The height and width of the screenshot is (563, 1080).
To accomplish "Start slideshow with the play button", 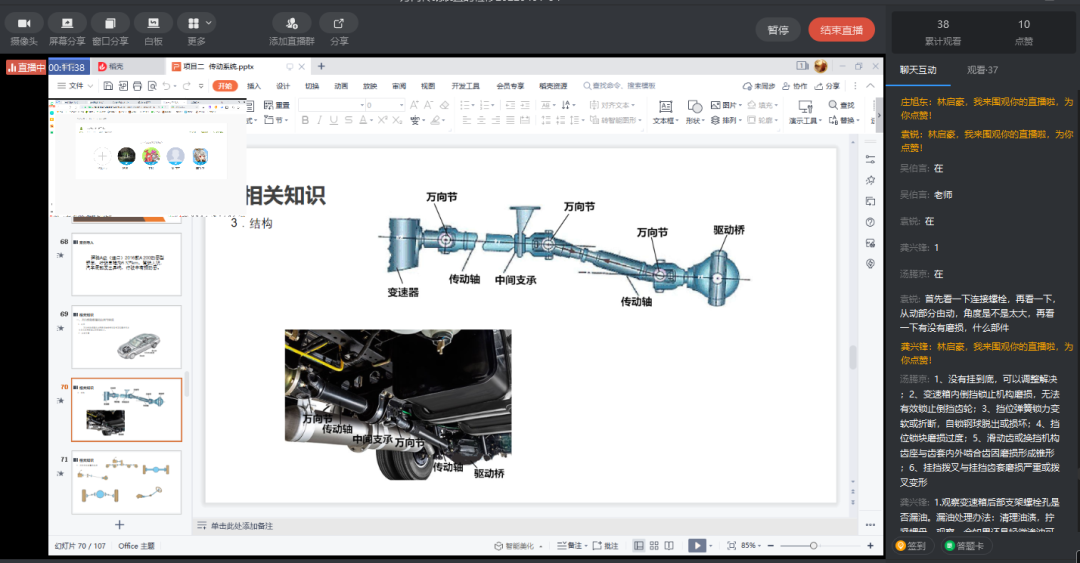I will [x=697, y=545].
